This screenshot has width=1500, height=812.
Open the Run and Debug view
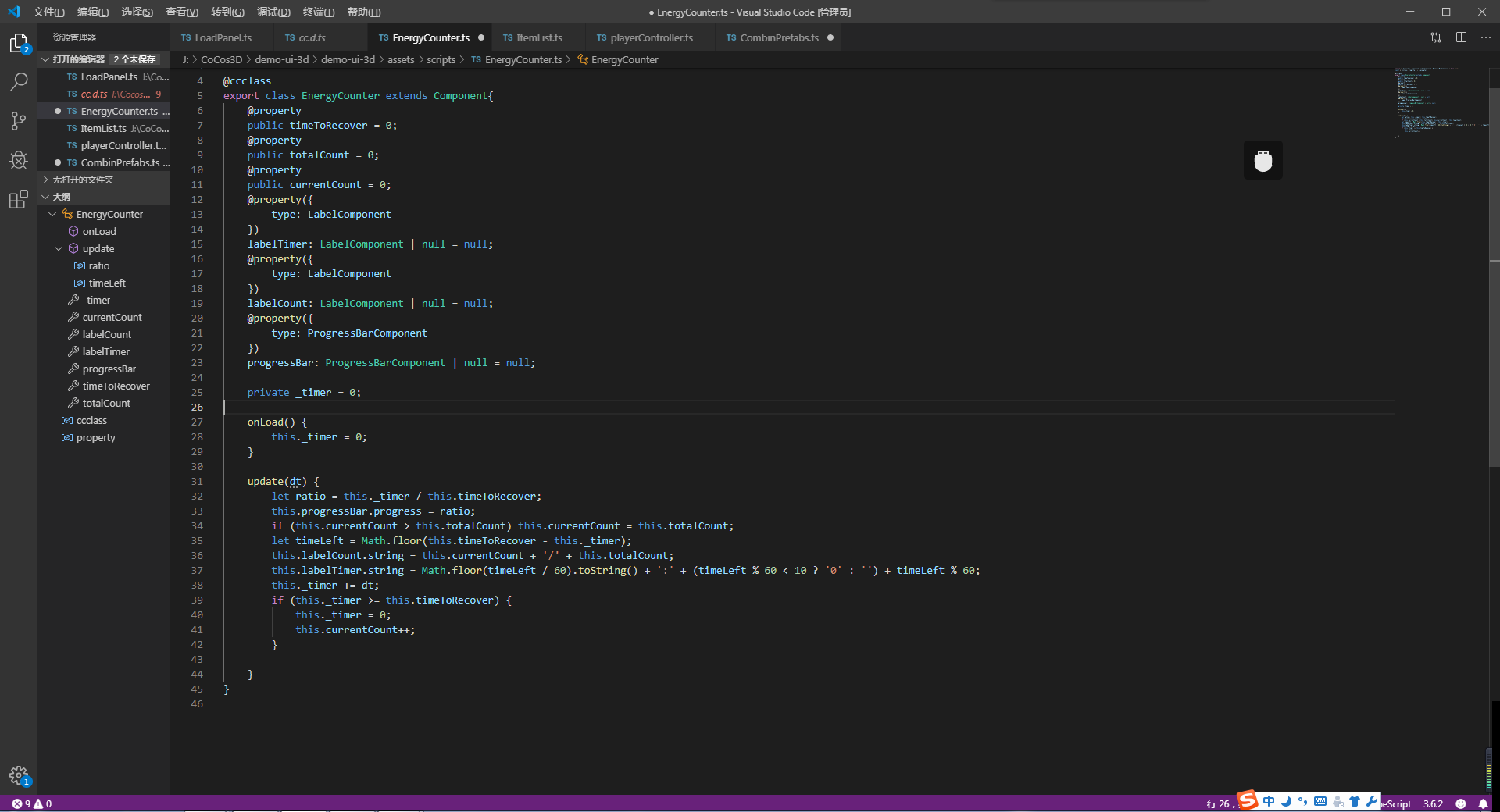tap(19, 160)
